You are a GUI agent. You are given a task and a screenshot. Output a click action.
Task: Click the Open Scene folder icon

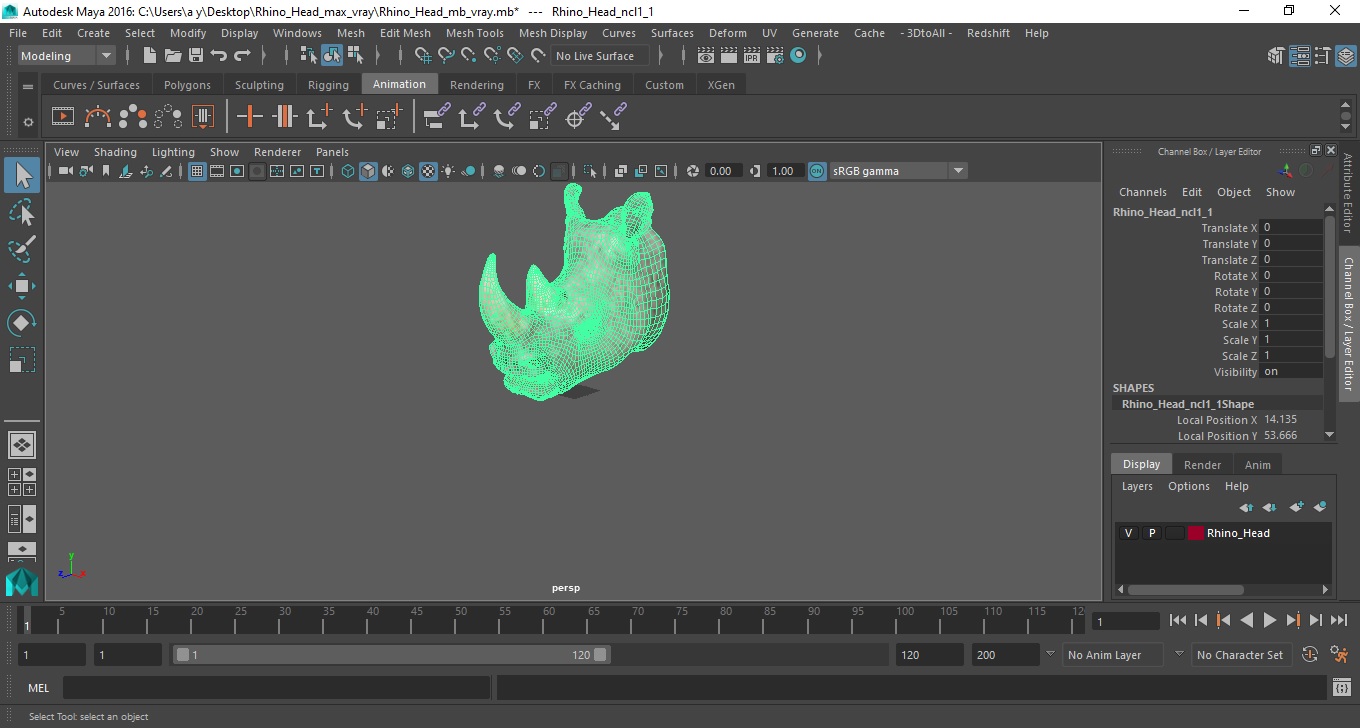pos(173,56)
